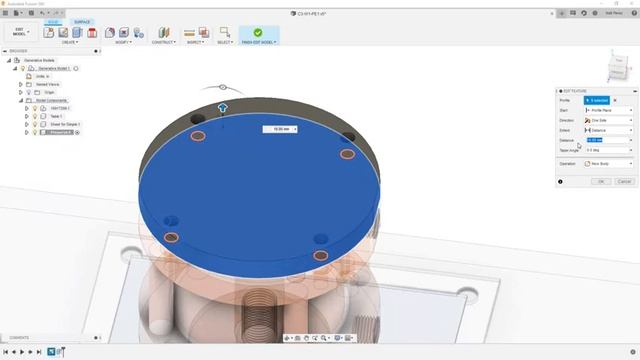Jump to timeline start
640x360 pixels.
(5, 352)
